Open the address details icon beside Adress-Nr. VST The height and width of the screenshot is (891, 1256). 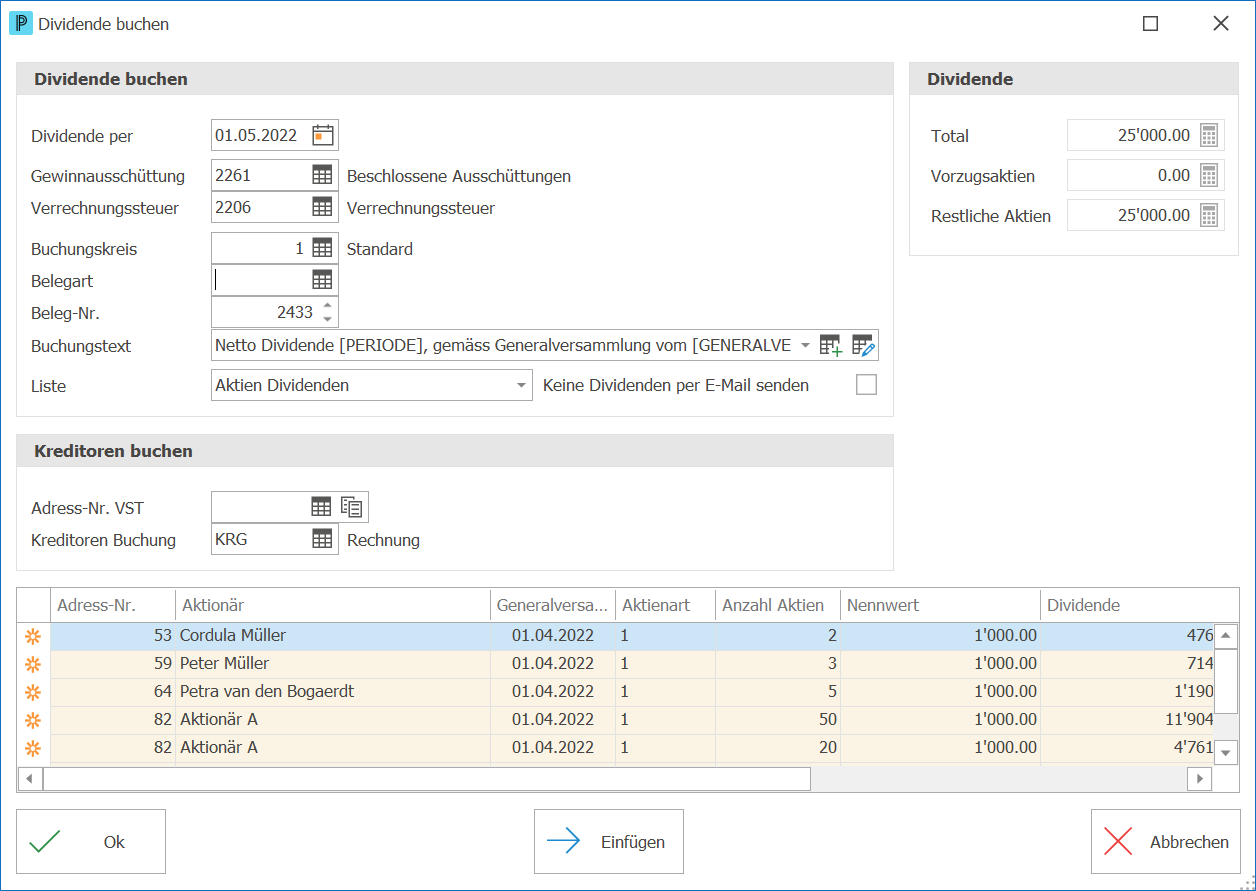(x=351, y=507)
